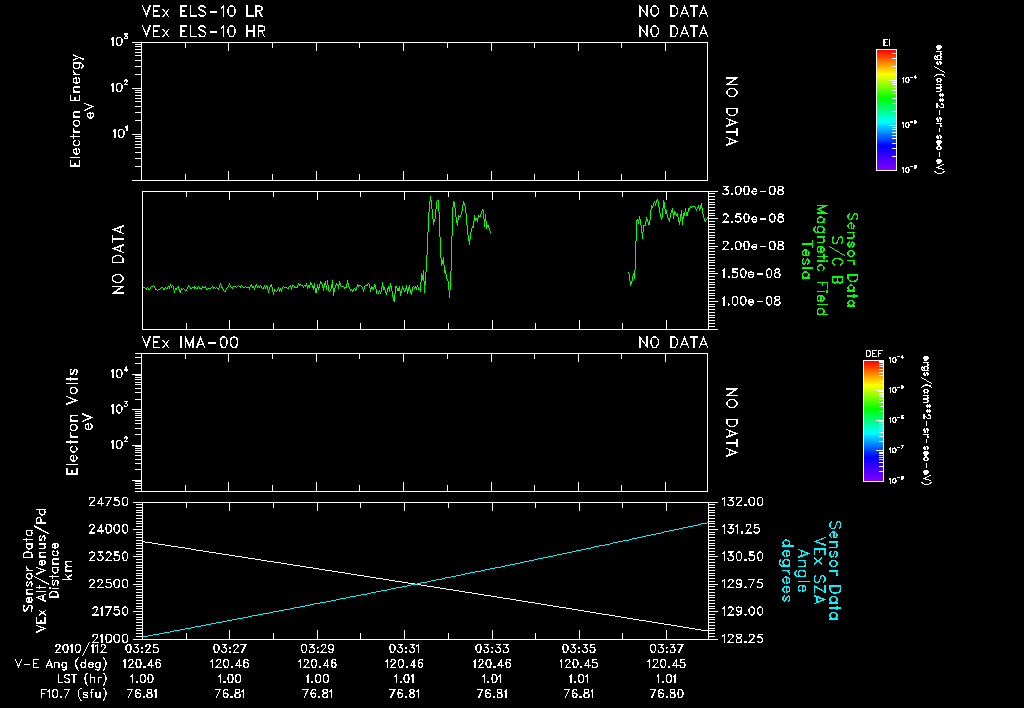Viewport: 1024px width, 708px height.
Task: Click the 03:37 time axis label
Action: [x=667, y=649]
